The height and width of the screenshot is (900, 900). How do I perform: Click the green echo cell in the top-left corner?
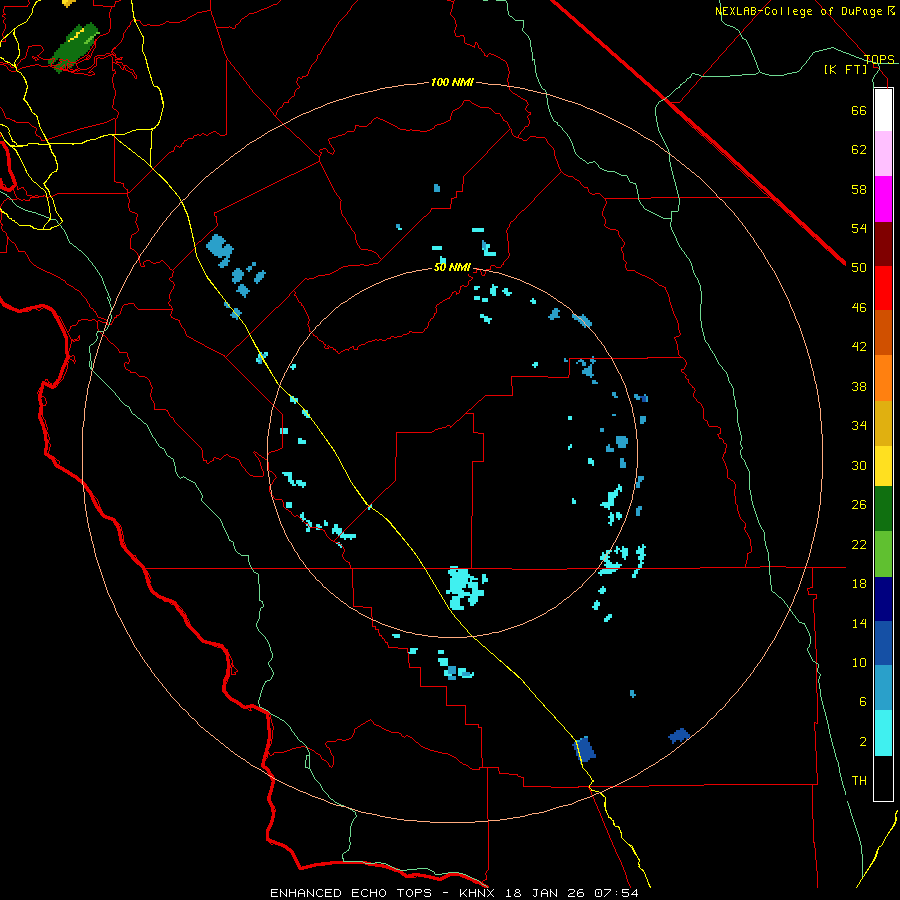(x=74, y=47)
